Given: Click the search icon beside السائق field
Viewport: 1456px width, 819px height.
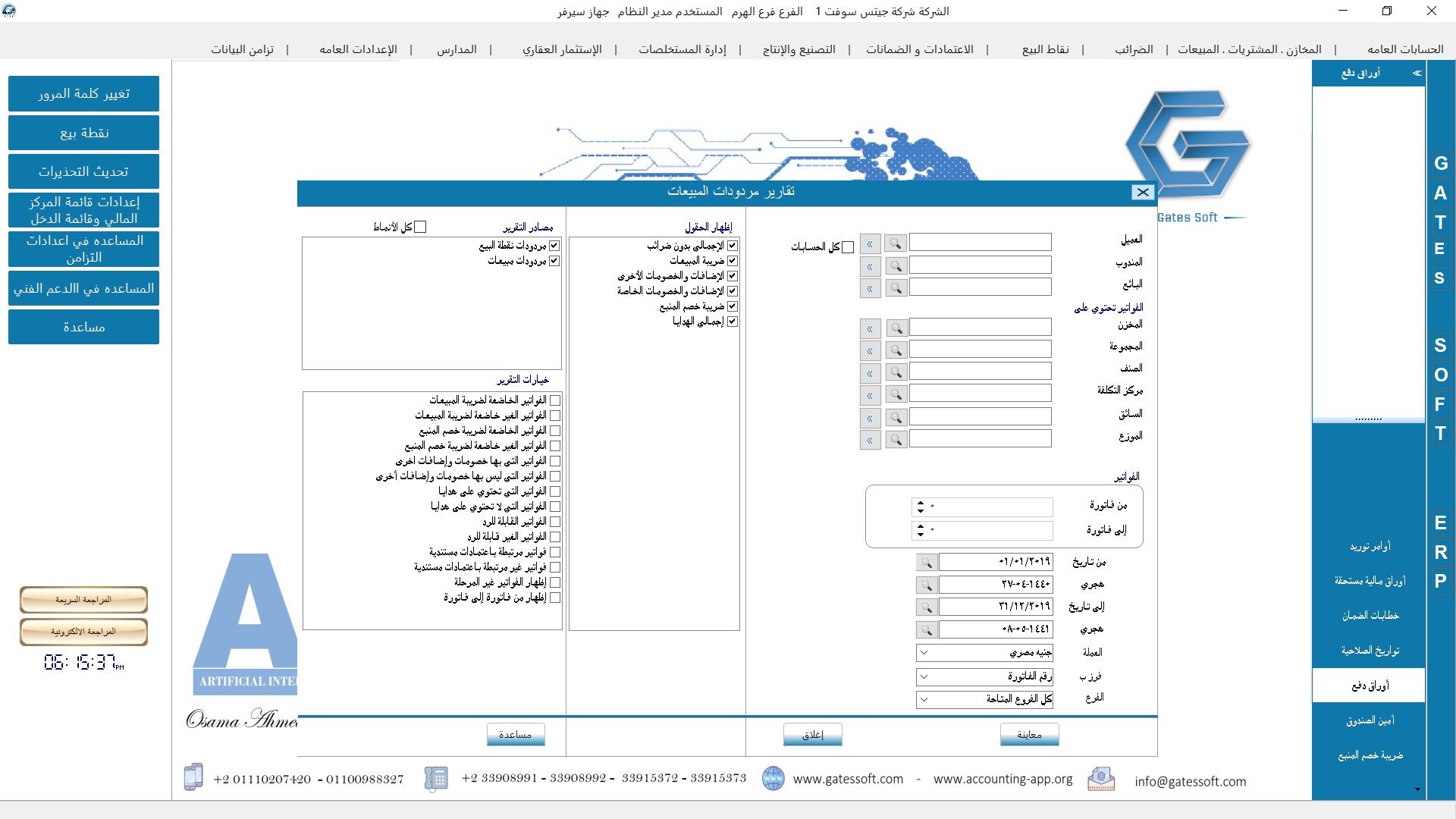Looking at the screenshot, I should pyautogui.click(x=896, y=418).
